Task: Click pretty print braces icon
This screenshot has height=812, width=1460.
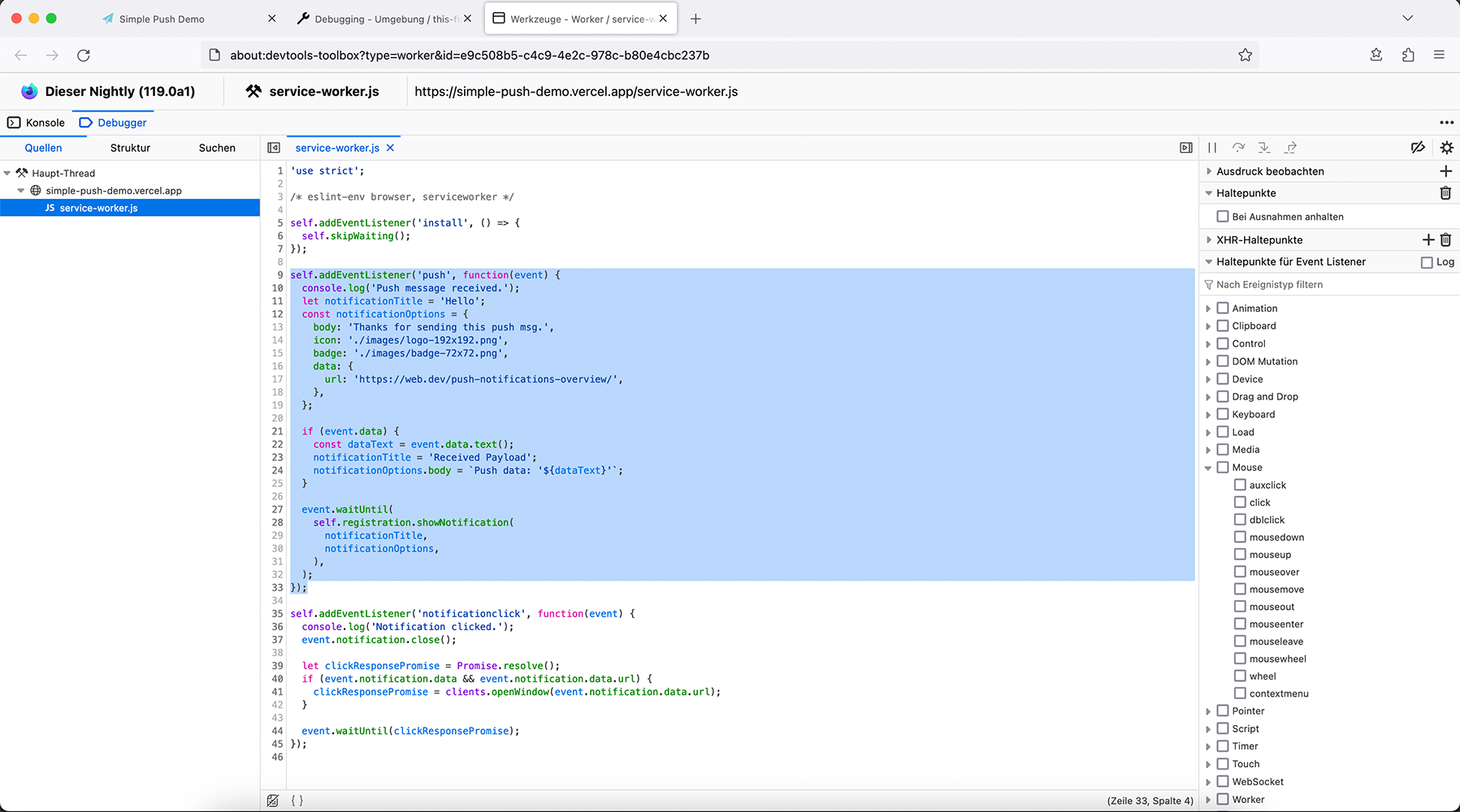Action: tap(297, 801)
